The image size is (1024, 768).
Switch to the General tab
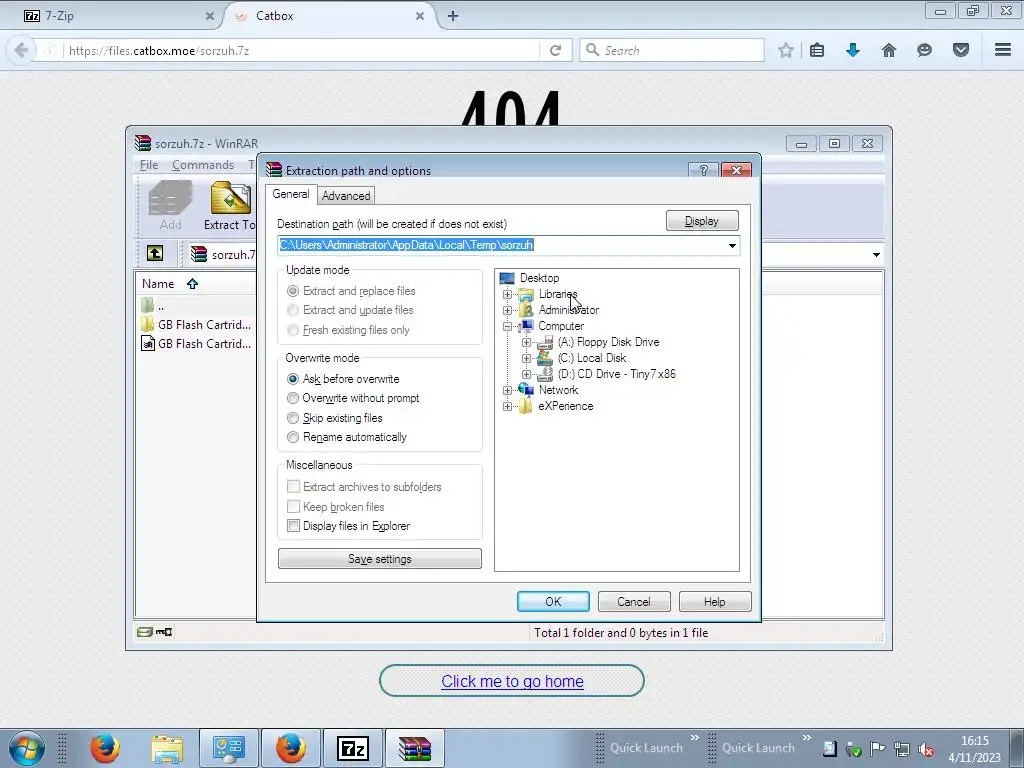(291, 194)
